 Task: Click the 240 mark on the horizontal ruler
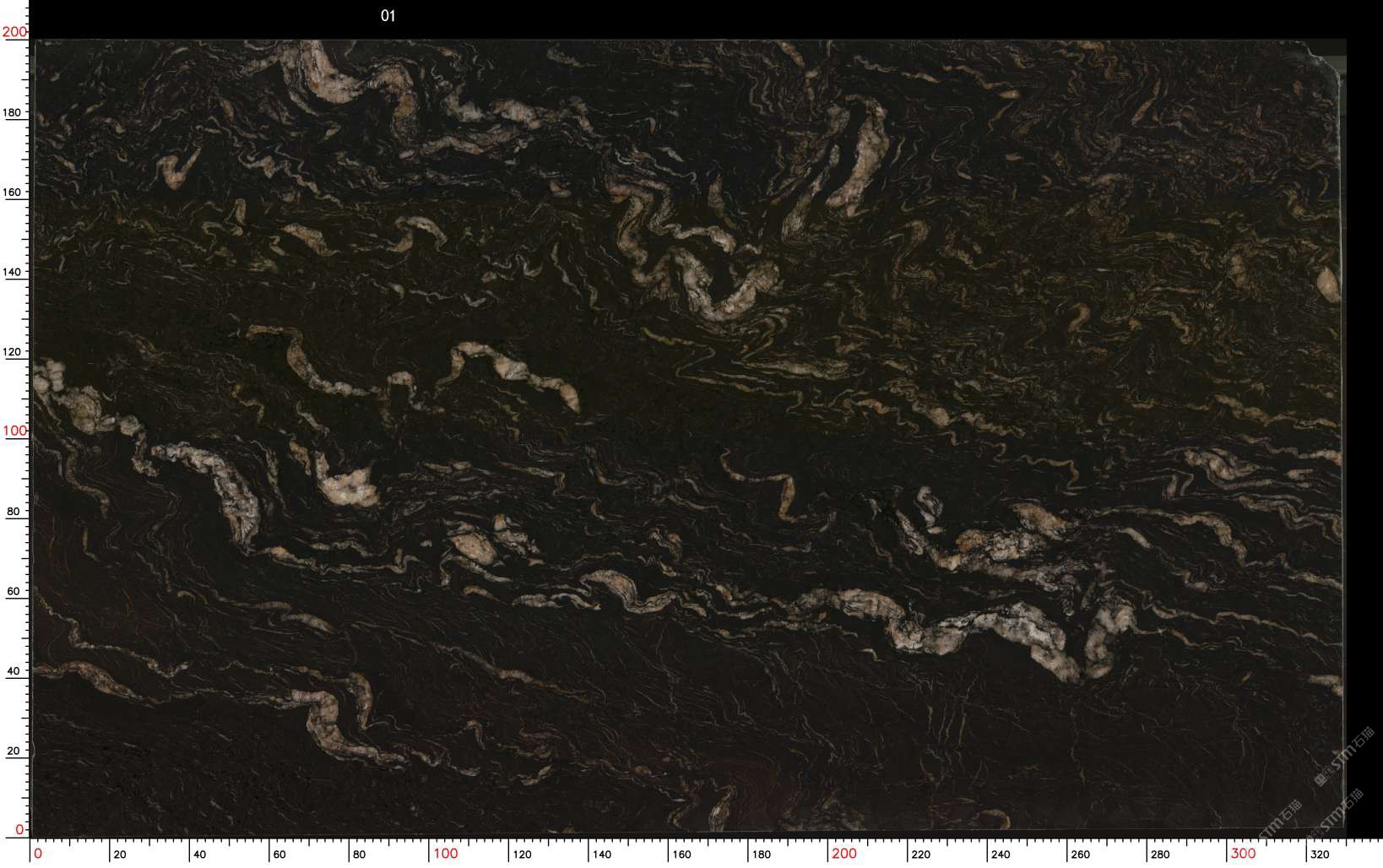(1001, 854)
